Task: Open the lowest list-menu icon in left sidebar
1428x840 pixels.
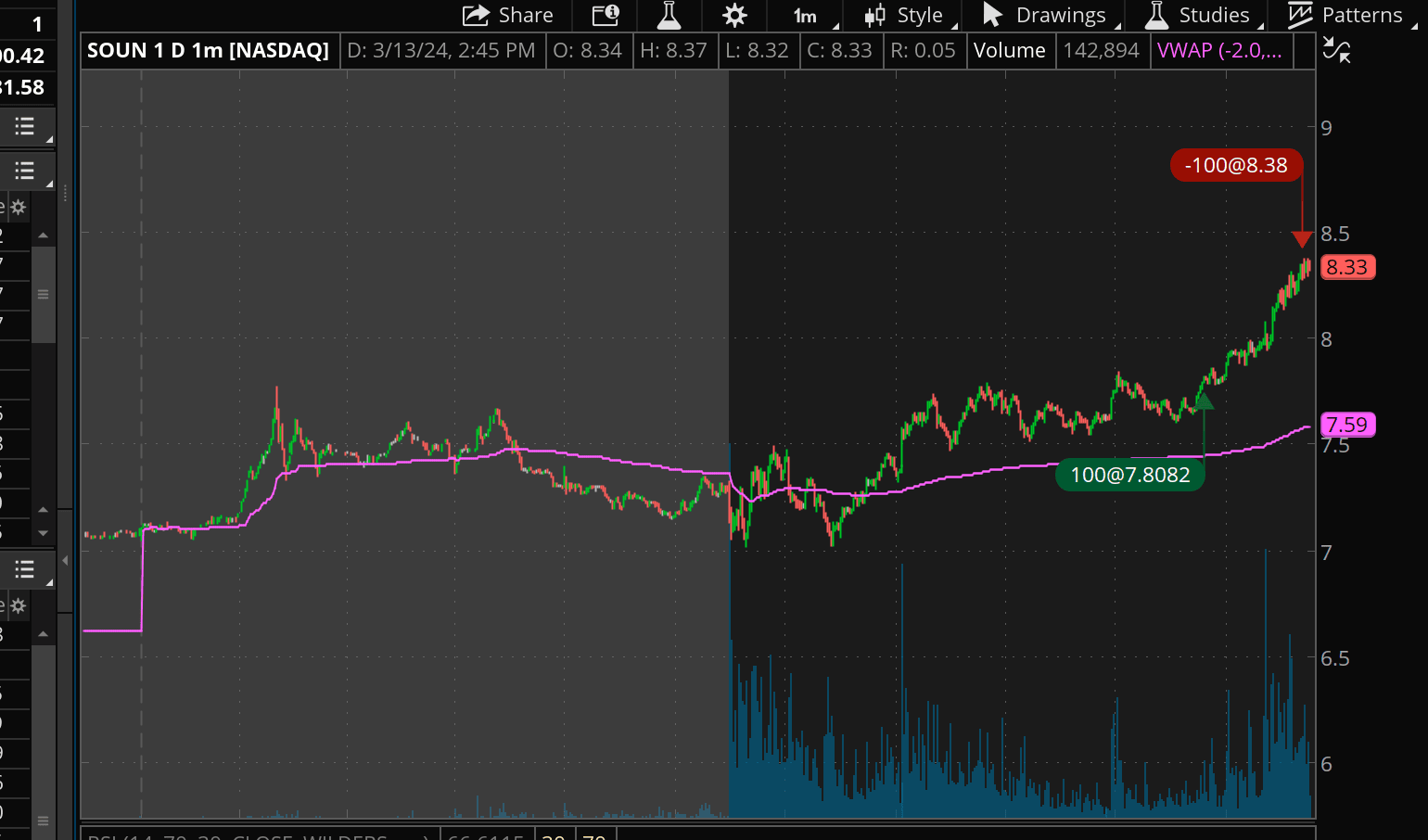Action: [x=26, y=569]
